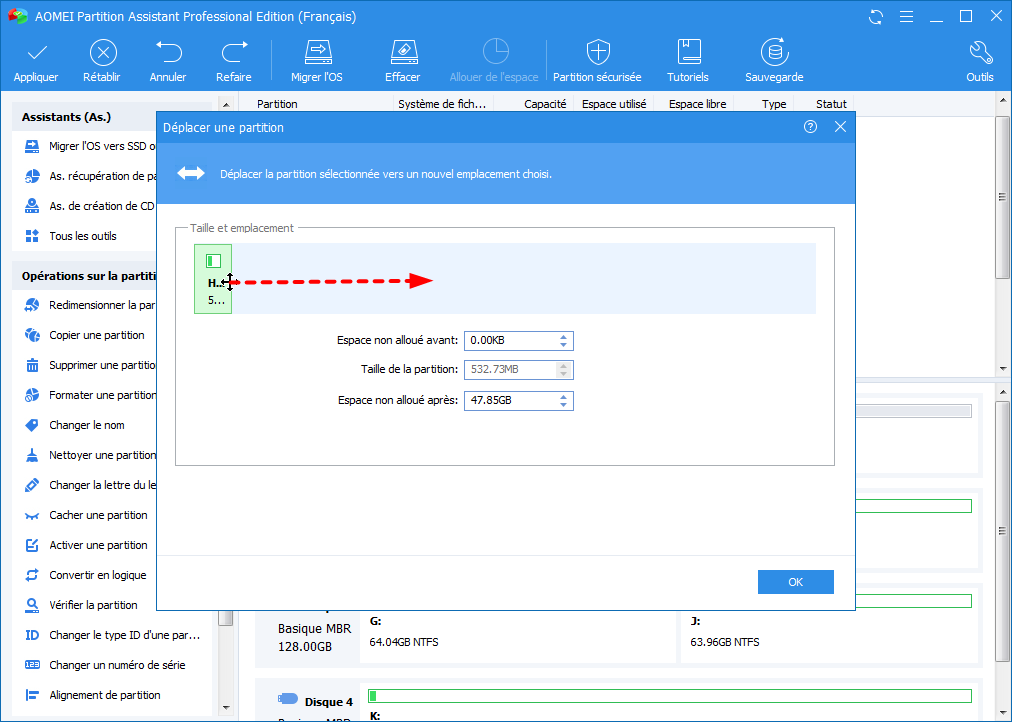
Task: Open As. de création de CD assistant
Action: 90,206
